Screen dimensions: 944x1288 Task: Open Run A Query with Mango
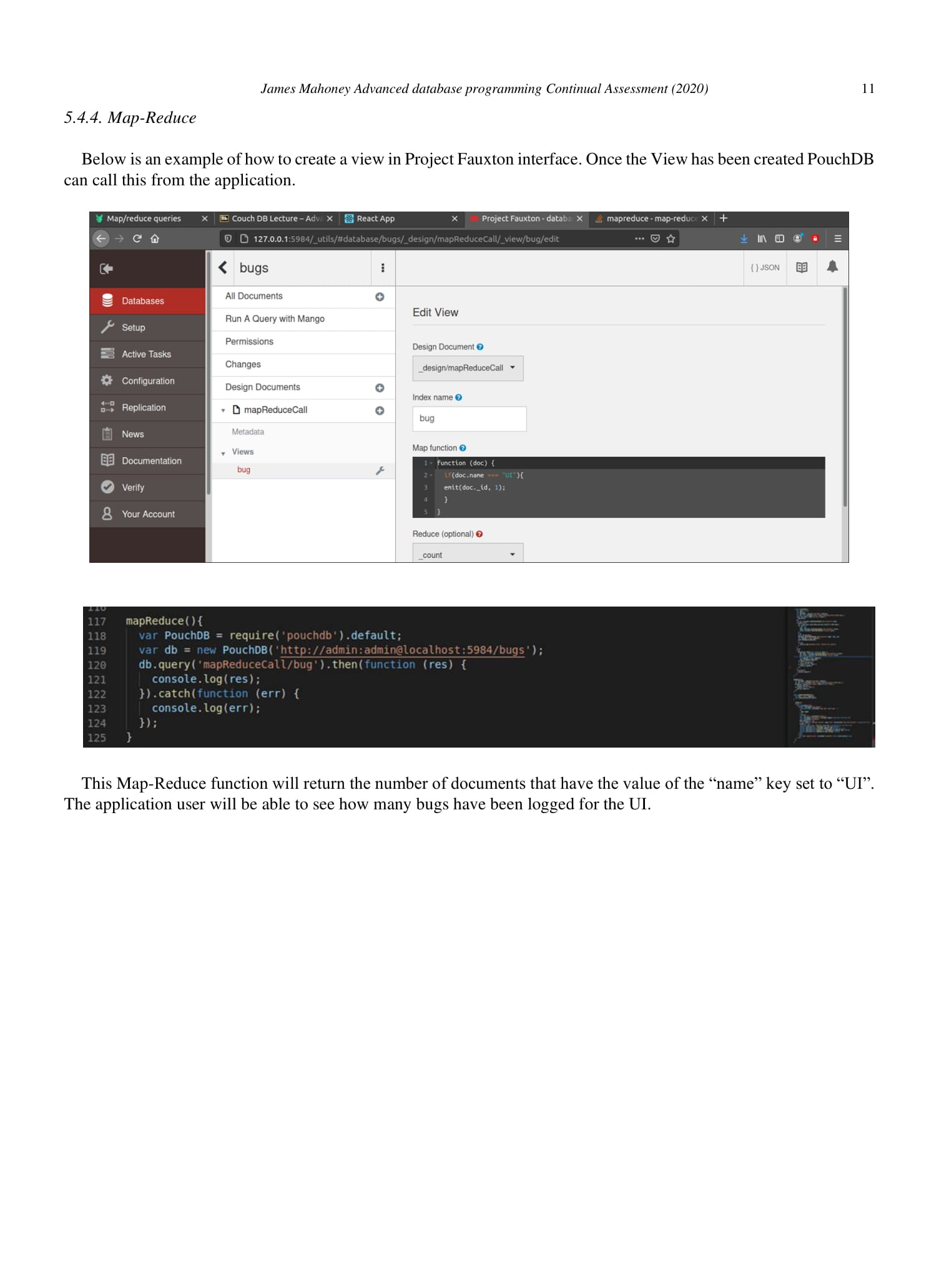(x=275, y=319)
